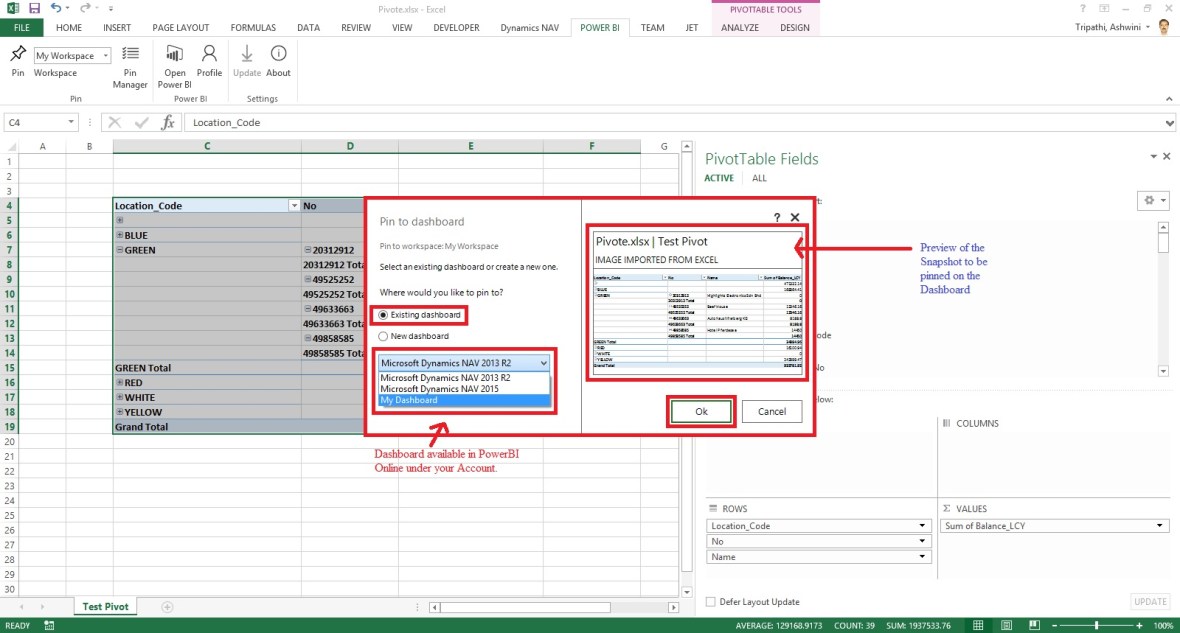Collapse the GREEN group in pivot table

(121, 249)
